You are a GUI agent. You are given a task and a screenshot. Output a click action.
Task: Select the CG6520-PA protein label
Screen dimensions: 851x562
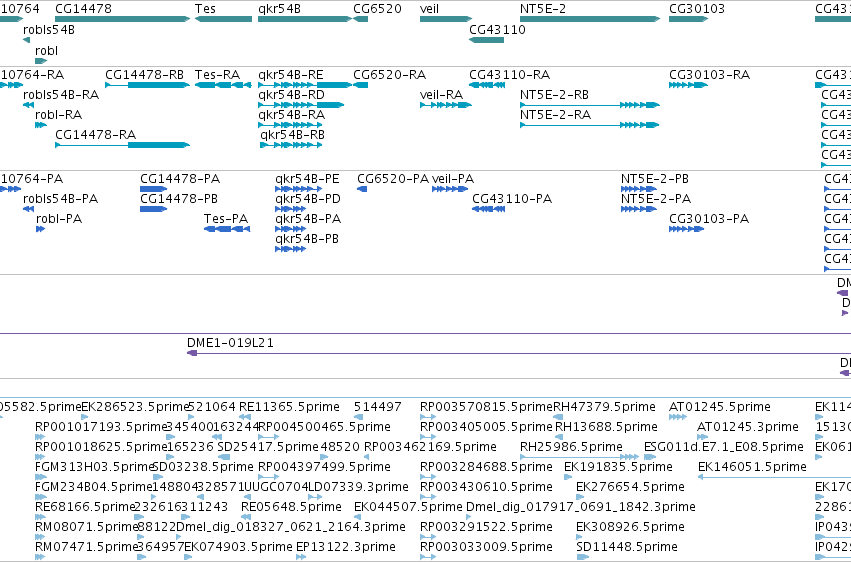tap(393, 178)
